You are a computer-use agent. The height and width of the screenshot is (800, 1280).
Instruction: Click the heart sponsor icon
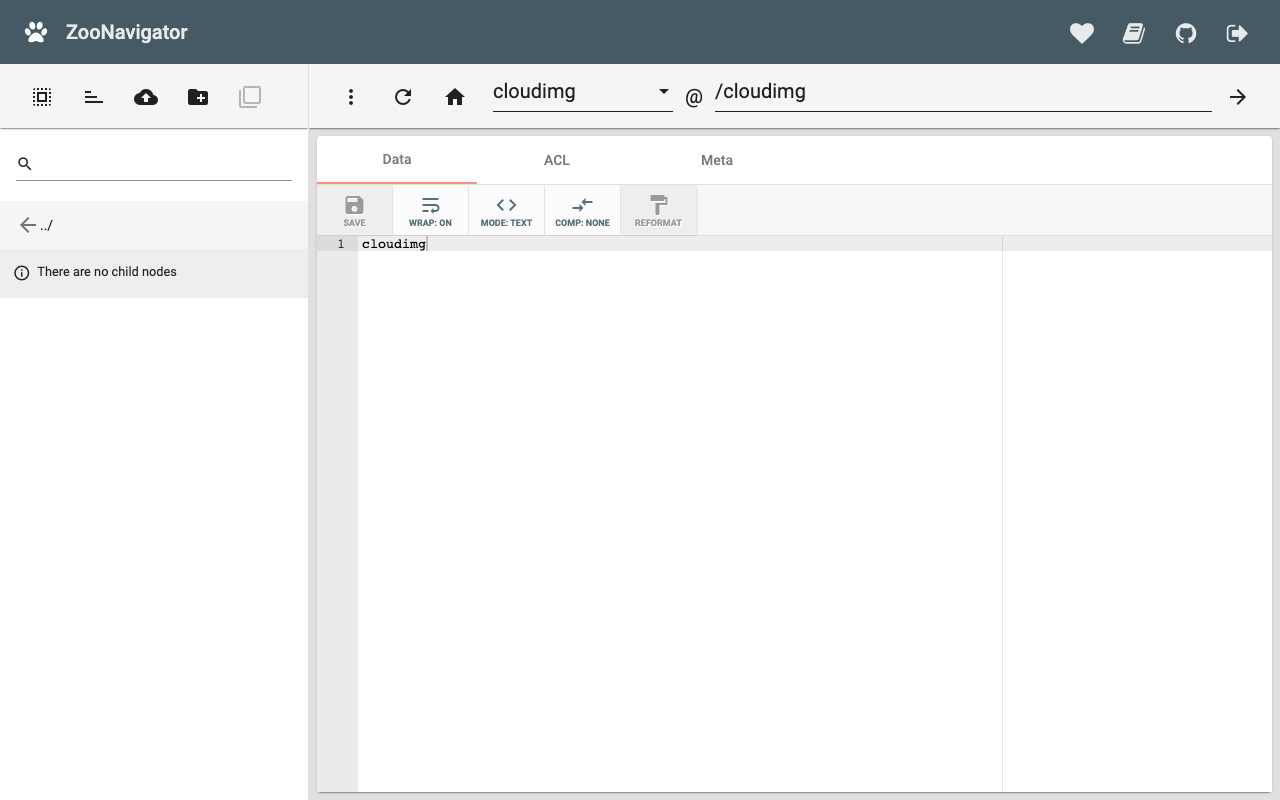click(1082, 33)
